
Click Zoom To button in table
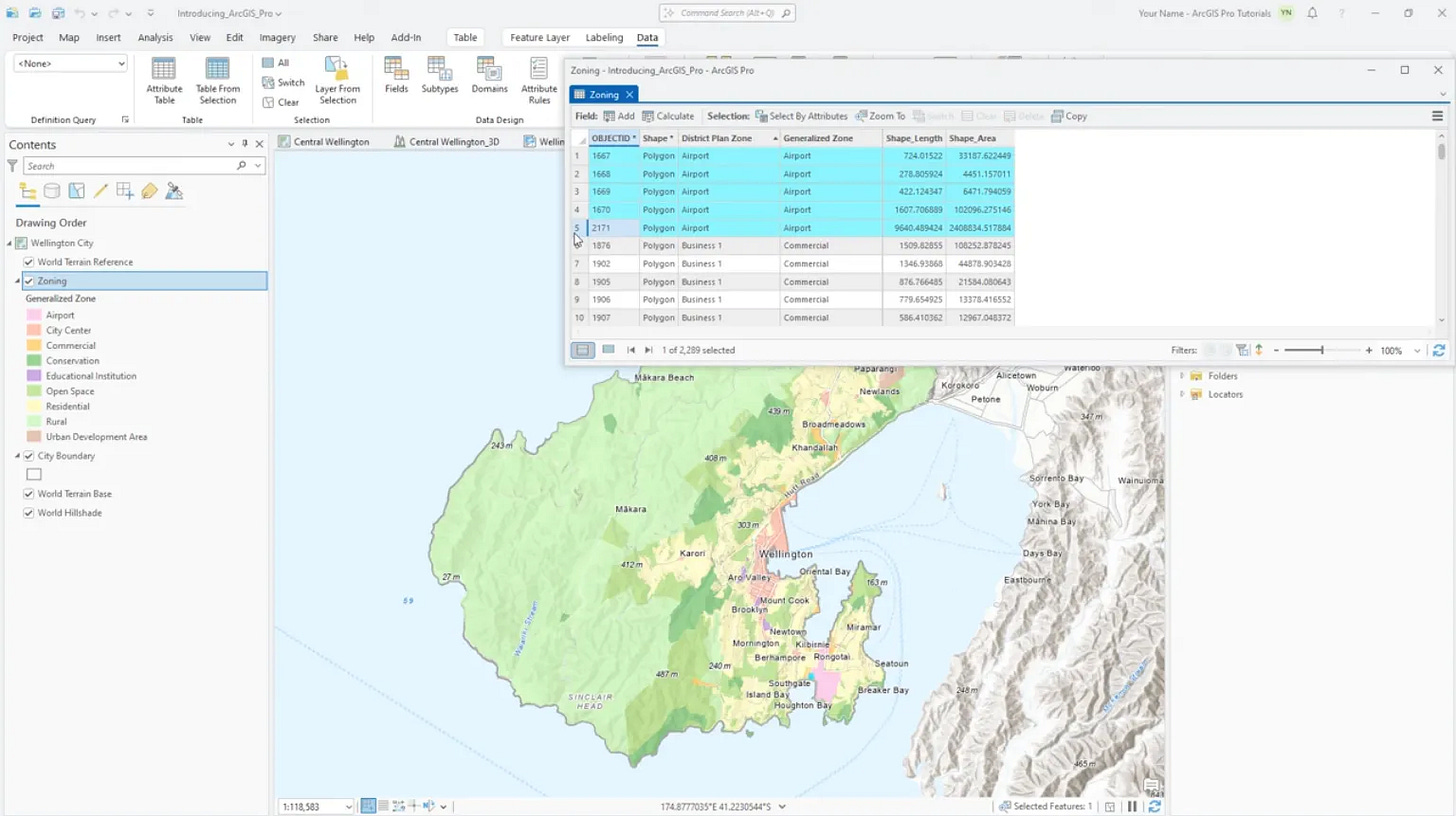(x=880, y=116)
